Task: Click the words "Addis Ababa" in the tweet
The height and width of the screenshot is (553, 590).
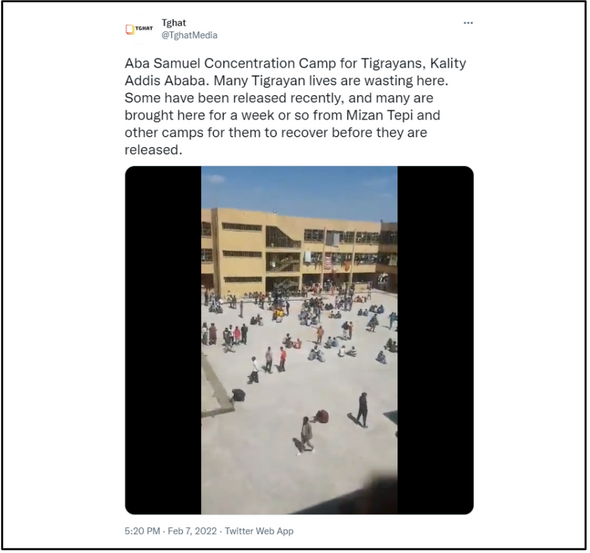Action: click(165, 80)
